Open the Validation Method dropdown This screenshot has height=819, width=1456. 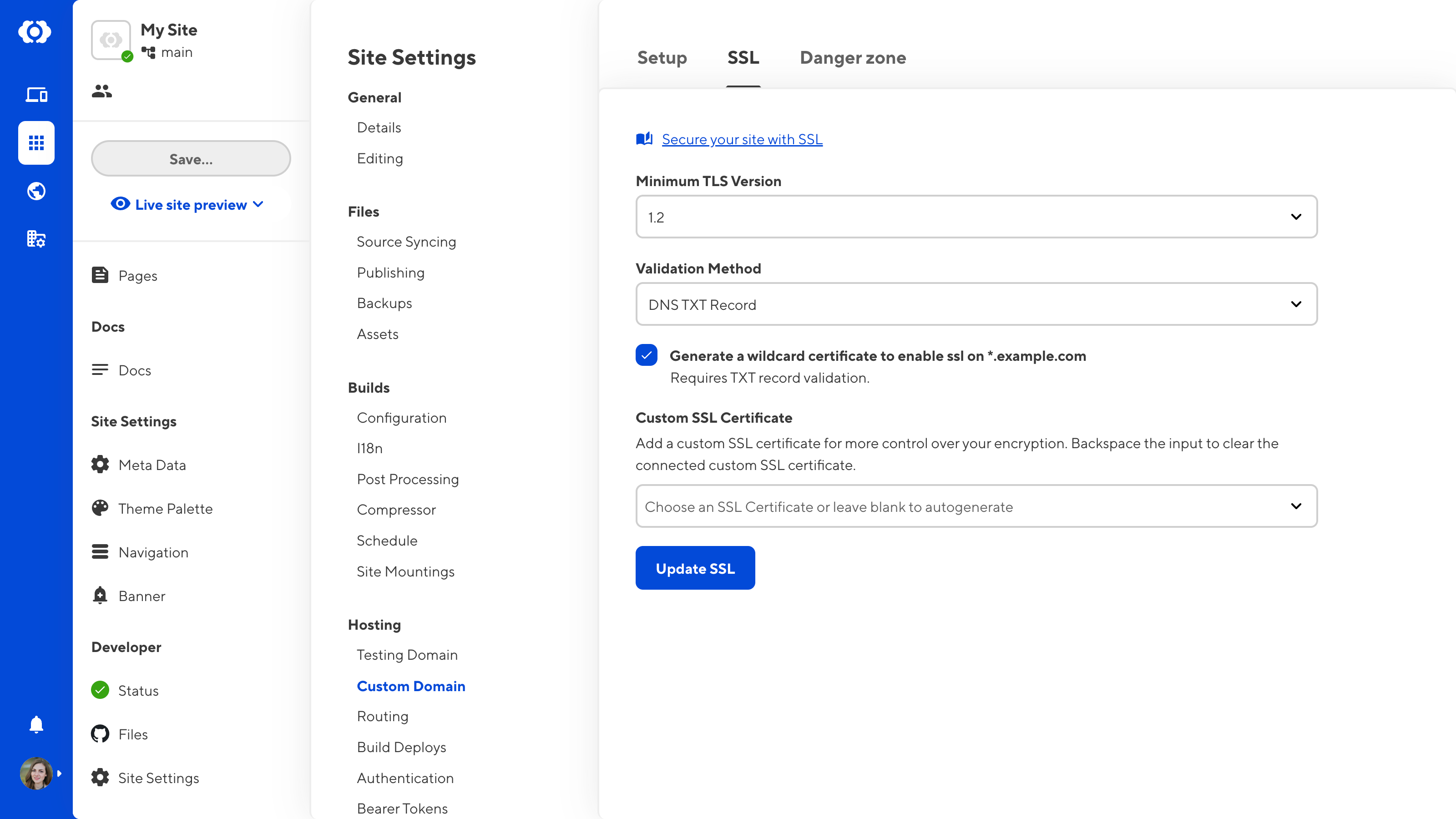976,304
